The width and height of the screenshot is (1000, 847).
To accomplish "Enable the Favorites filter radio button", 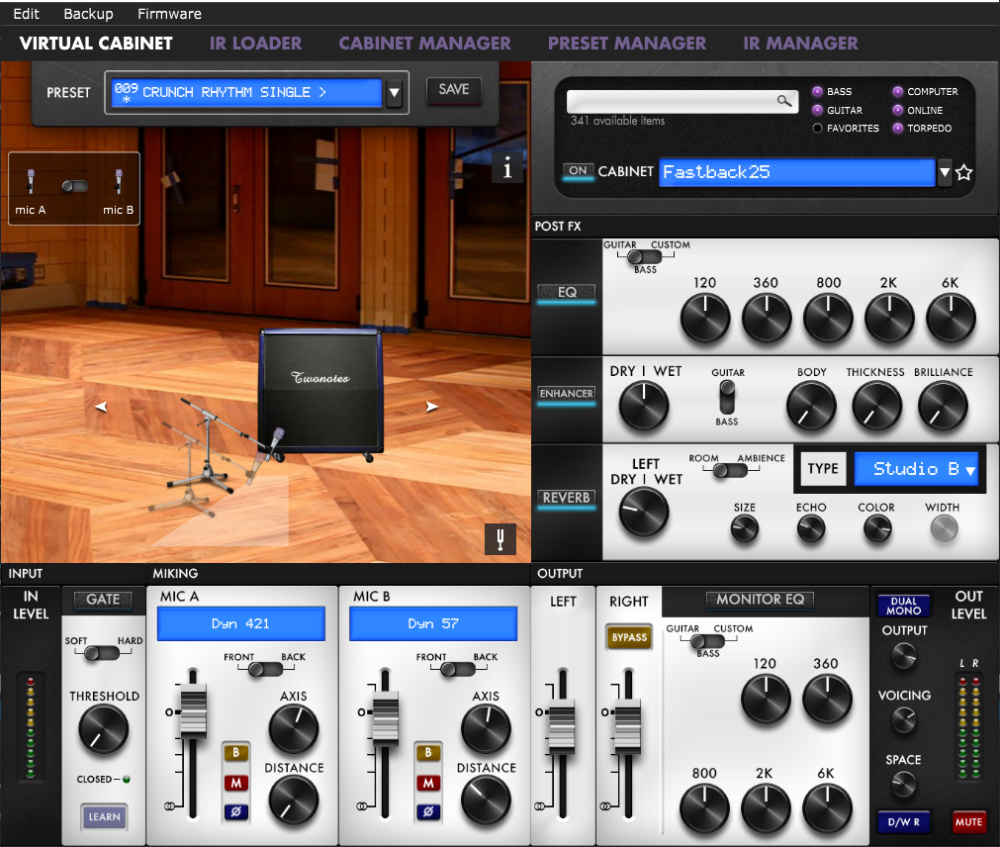I will (x=817, y=128).
